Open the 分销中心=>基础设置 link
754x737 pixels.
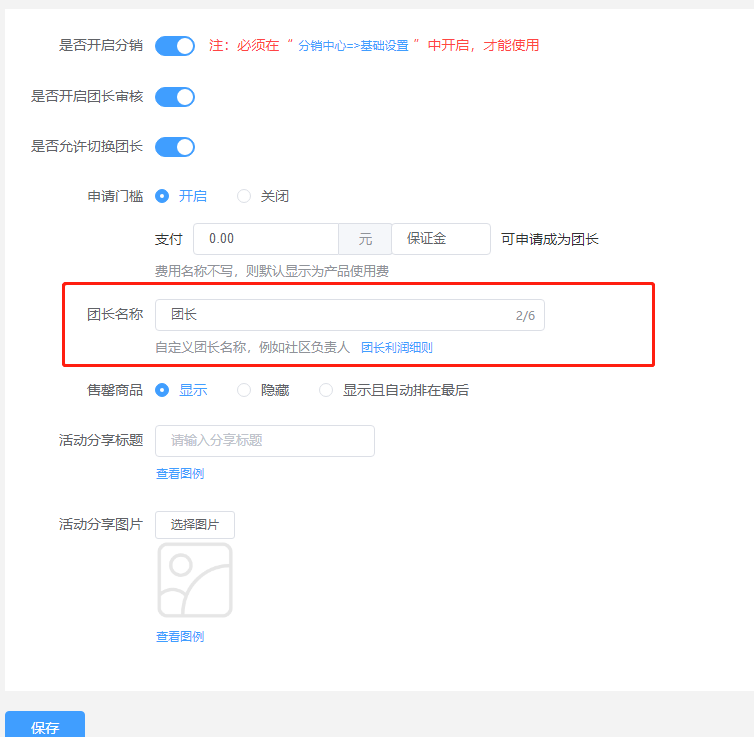pos(353,46)
